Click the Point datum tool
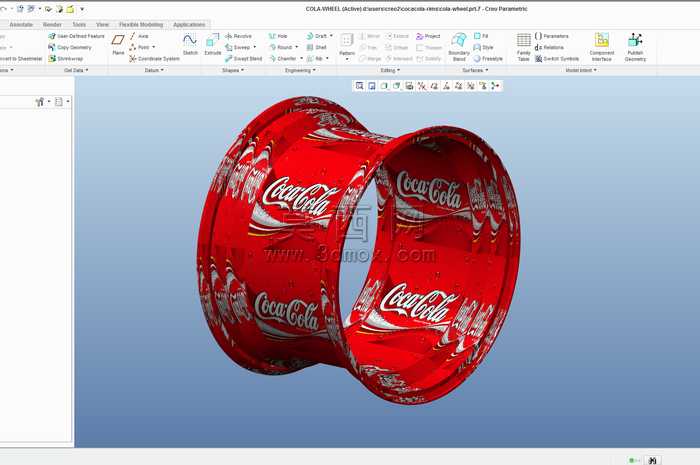700x465 pixels. click(x=139, y=47)
